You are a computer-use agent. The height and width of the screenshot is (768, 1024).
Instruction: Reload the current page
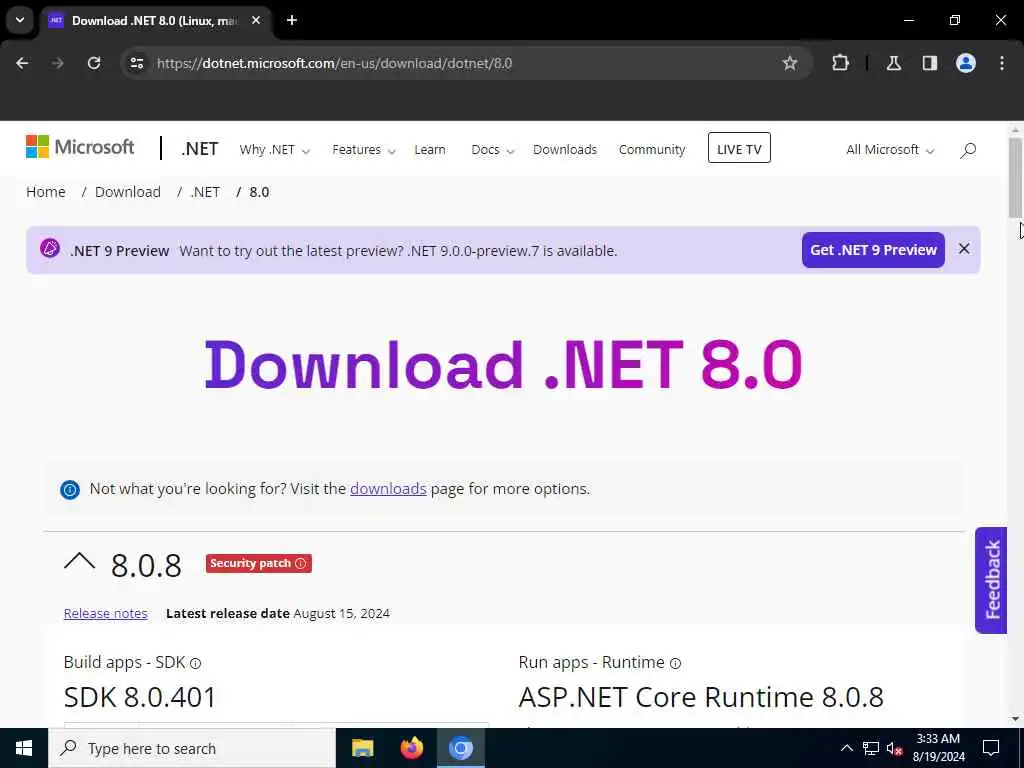[94, 63]
